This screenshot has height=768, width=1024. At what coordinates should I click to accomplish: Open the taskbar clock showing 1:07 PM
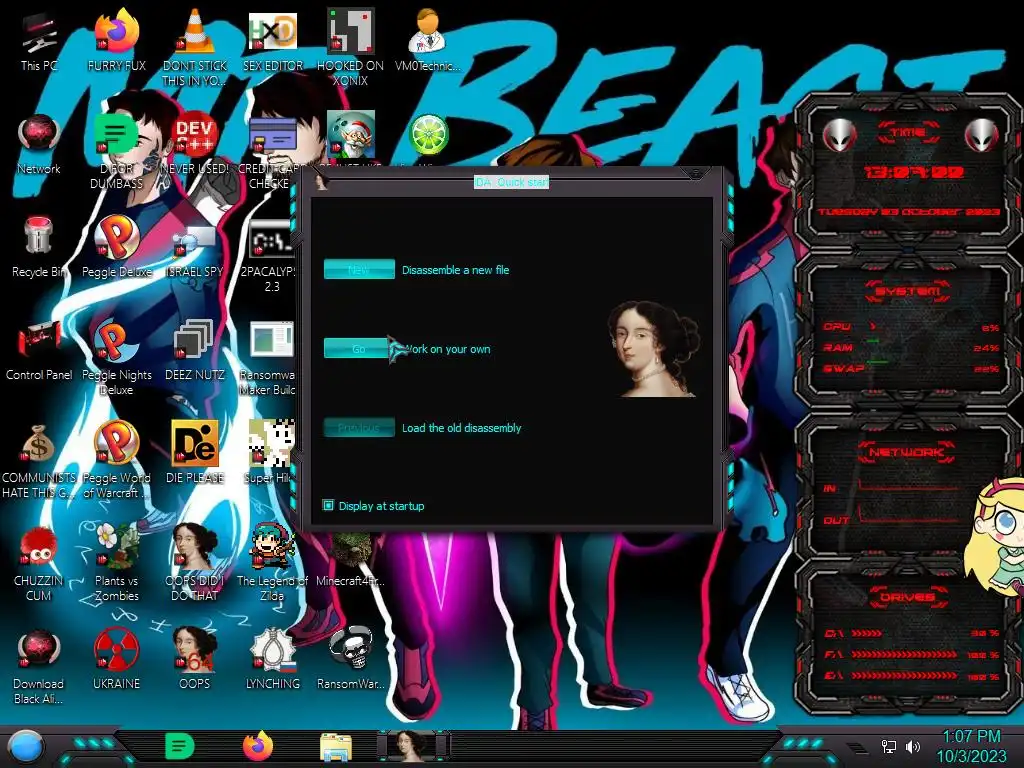click(x=972, y=746)
